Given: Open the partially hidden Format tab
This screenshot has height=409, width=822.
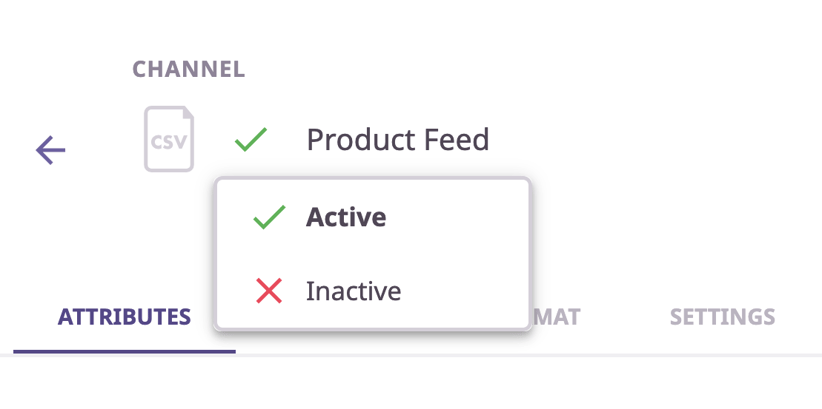Looking at the screenshot, I should (x=556, y=317).
